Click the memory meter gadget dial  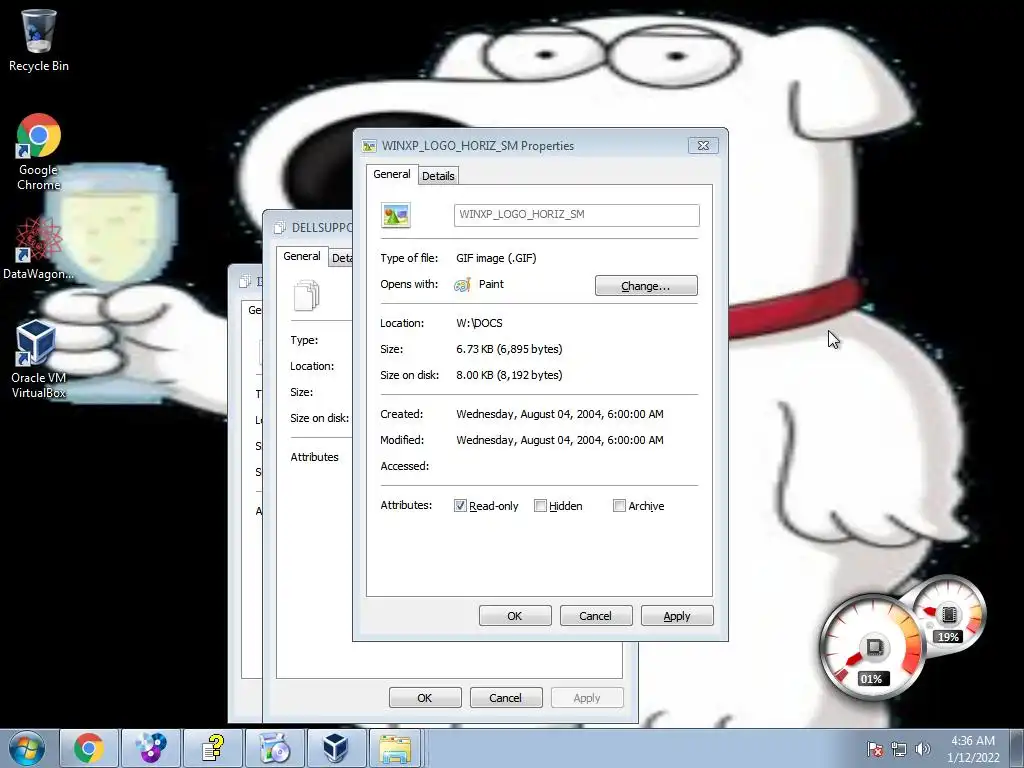coord(948,616)
